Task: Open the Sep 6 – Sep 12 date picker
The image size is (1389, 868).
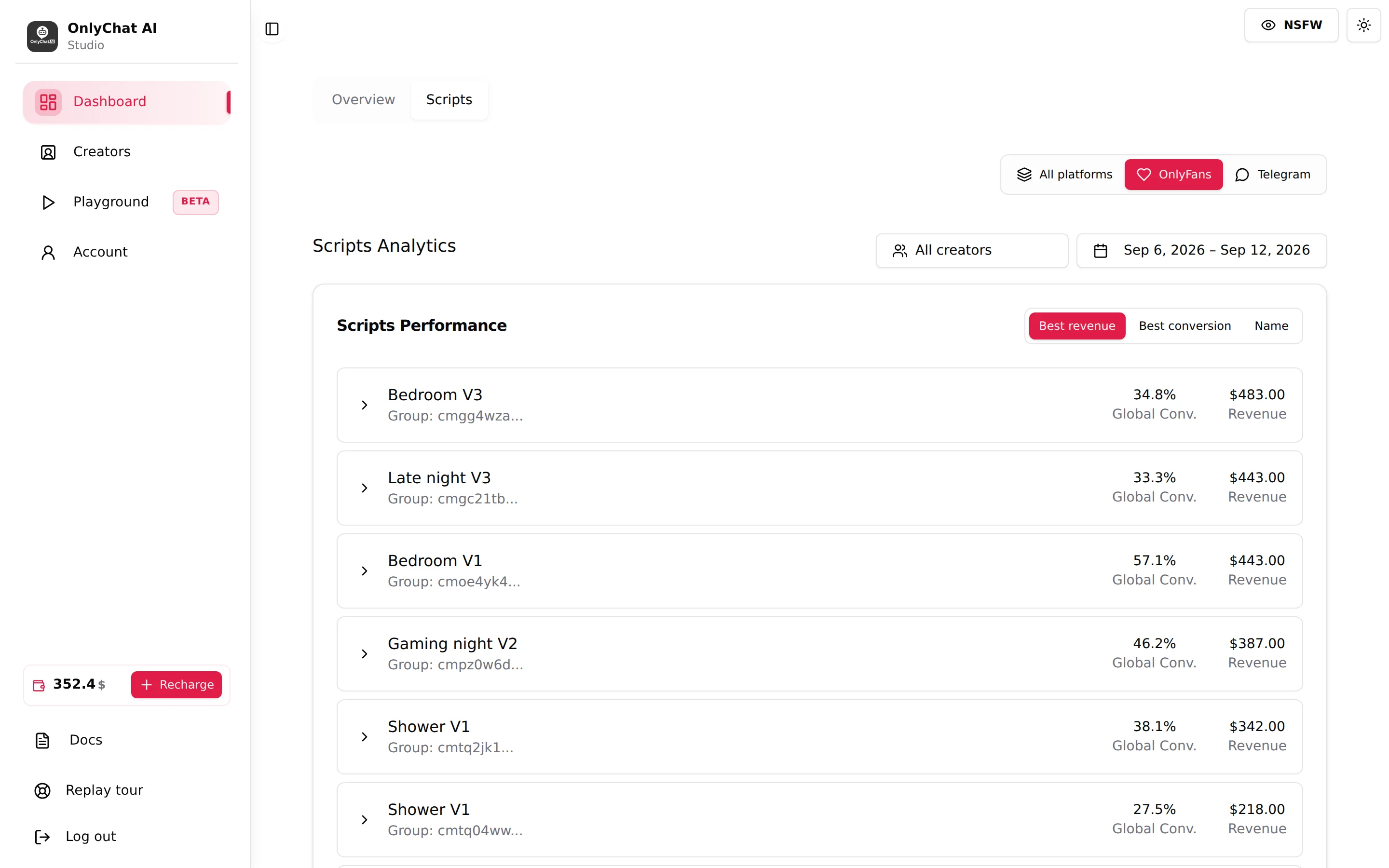Action: pos(1201,251)
